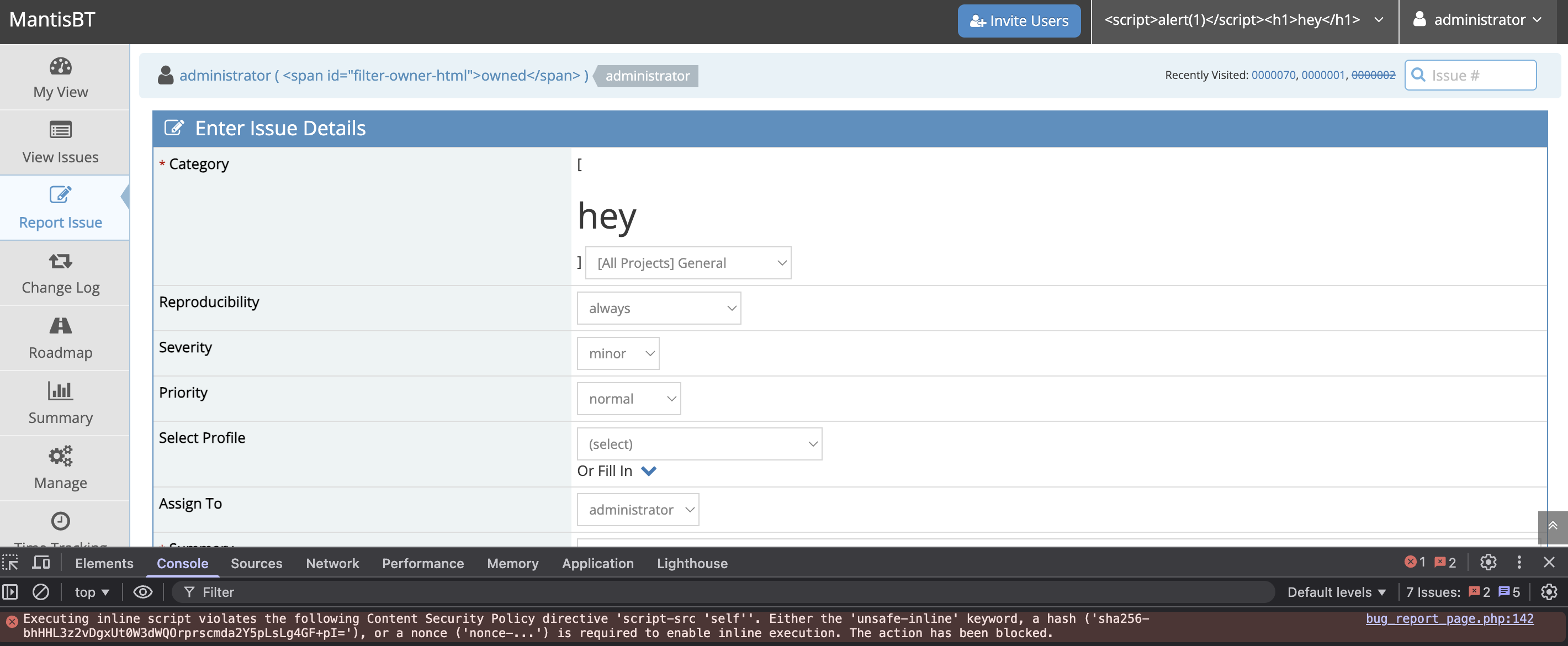Open the Roadmap road icon
Screen dimensions: 1568x646
[x=60, y=326]
